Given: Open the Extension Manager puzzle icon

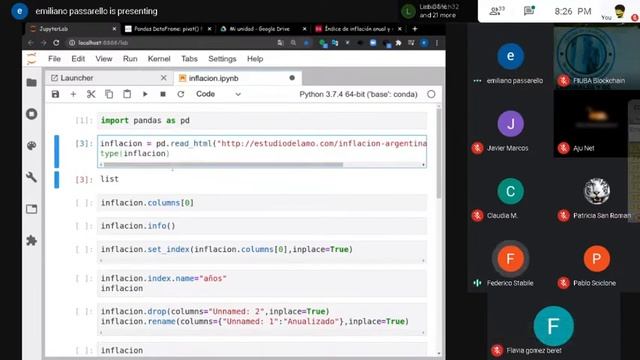Looking at the screenshot, I should point(31,240).
